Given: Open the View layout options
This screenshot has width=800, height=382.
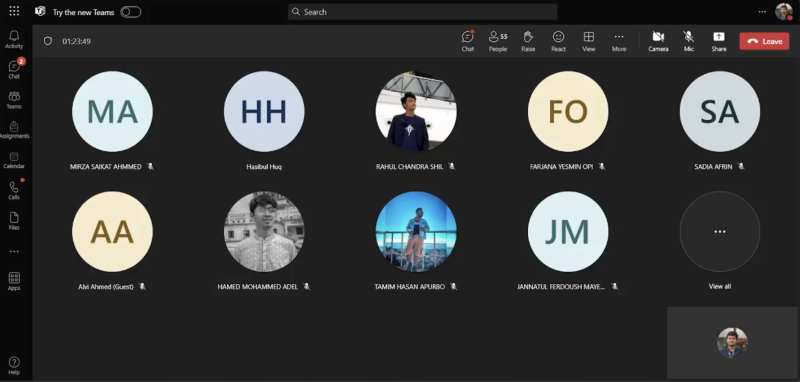Looking at the screenshot, I should [x=589, y=41].
